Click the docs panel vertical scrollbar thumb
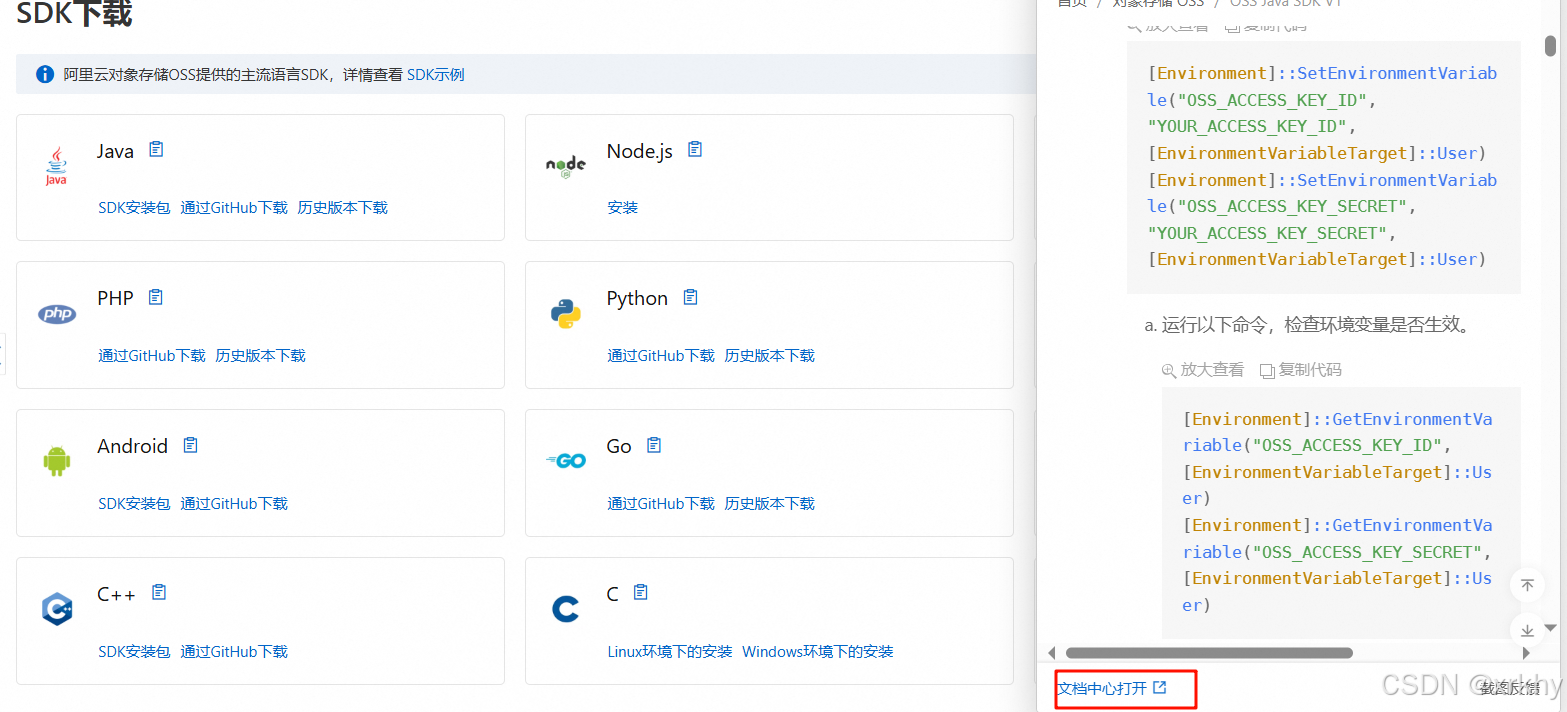The width and height of the screenshot is (1567, 712). coord(1550,46)
